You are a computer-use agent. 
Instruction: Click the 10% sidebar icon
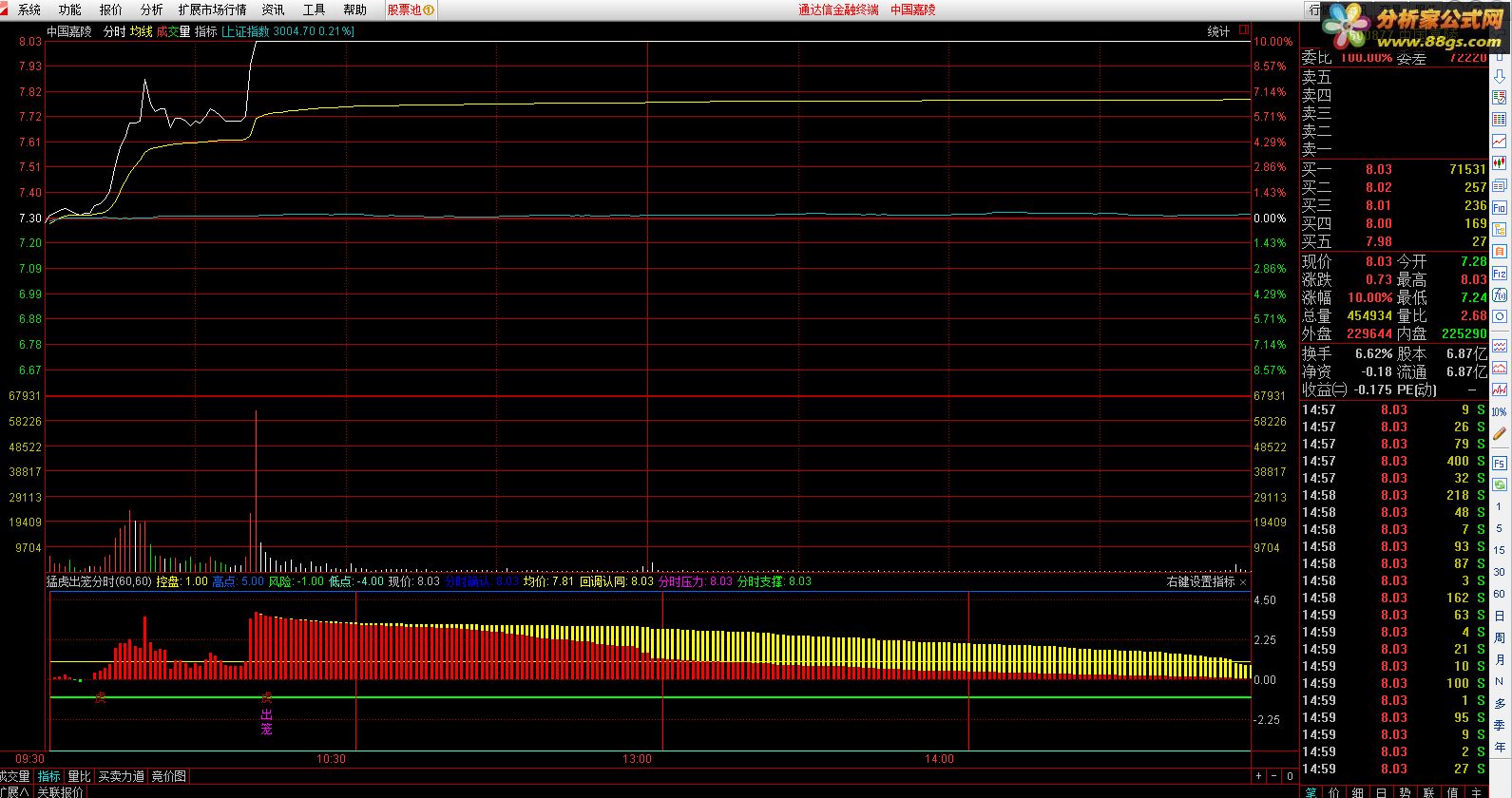click(x=1500, y=412)
